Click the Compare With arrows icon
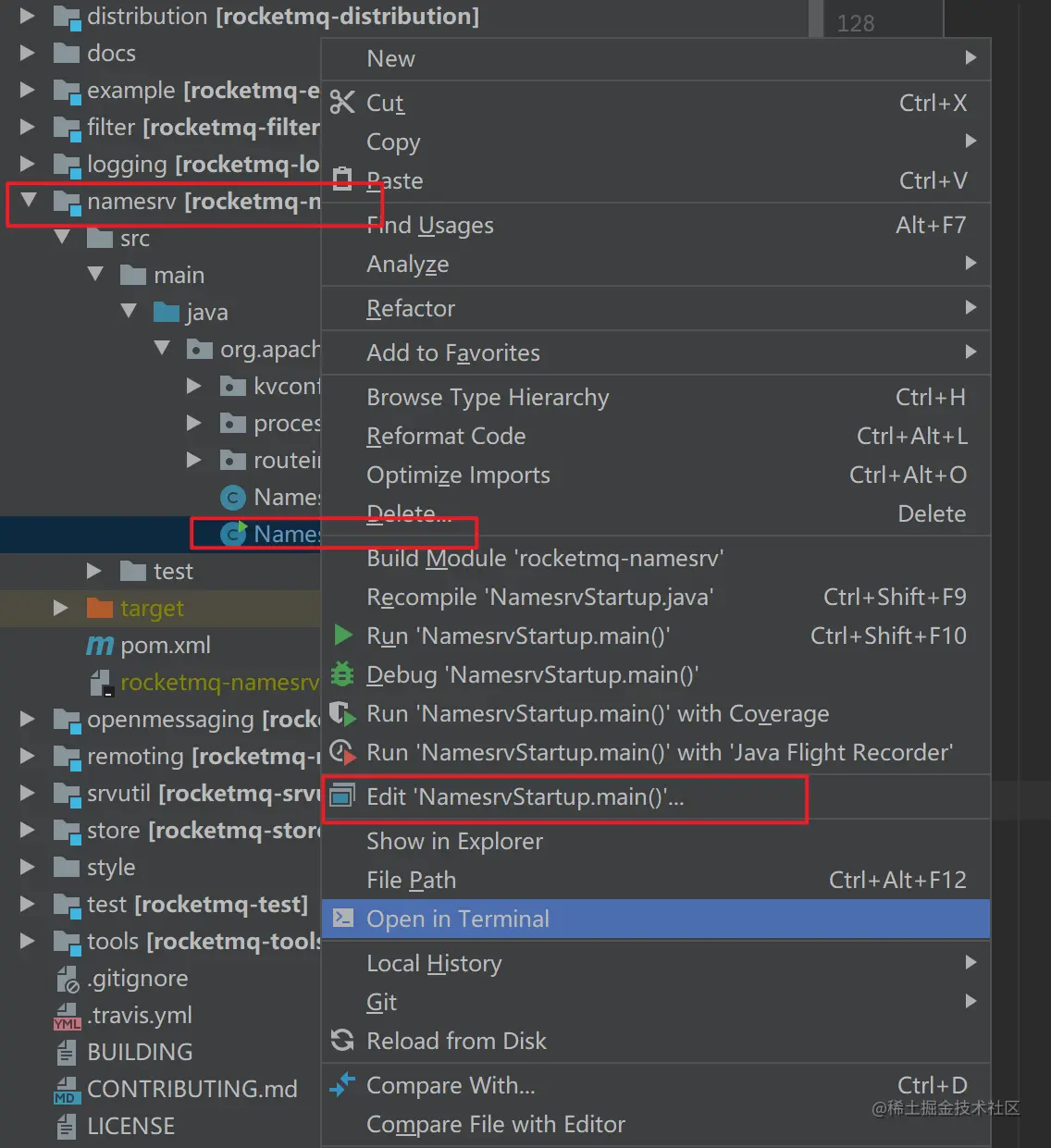This screenshot has height=1148, width=1051. pos(342,1084)
